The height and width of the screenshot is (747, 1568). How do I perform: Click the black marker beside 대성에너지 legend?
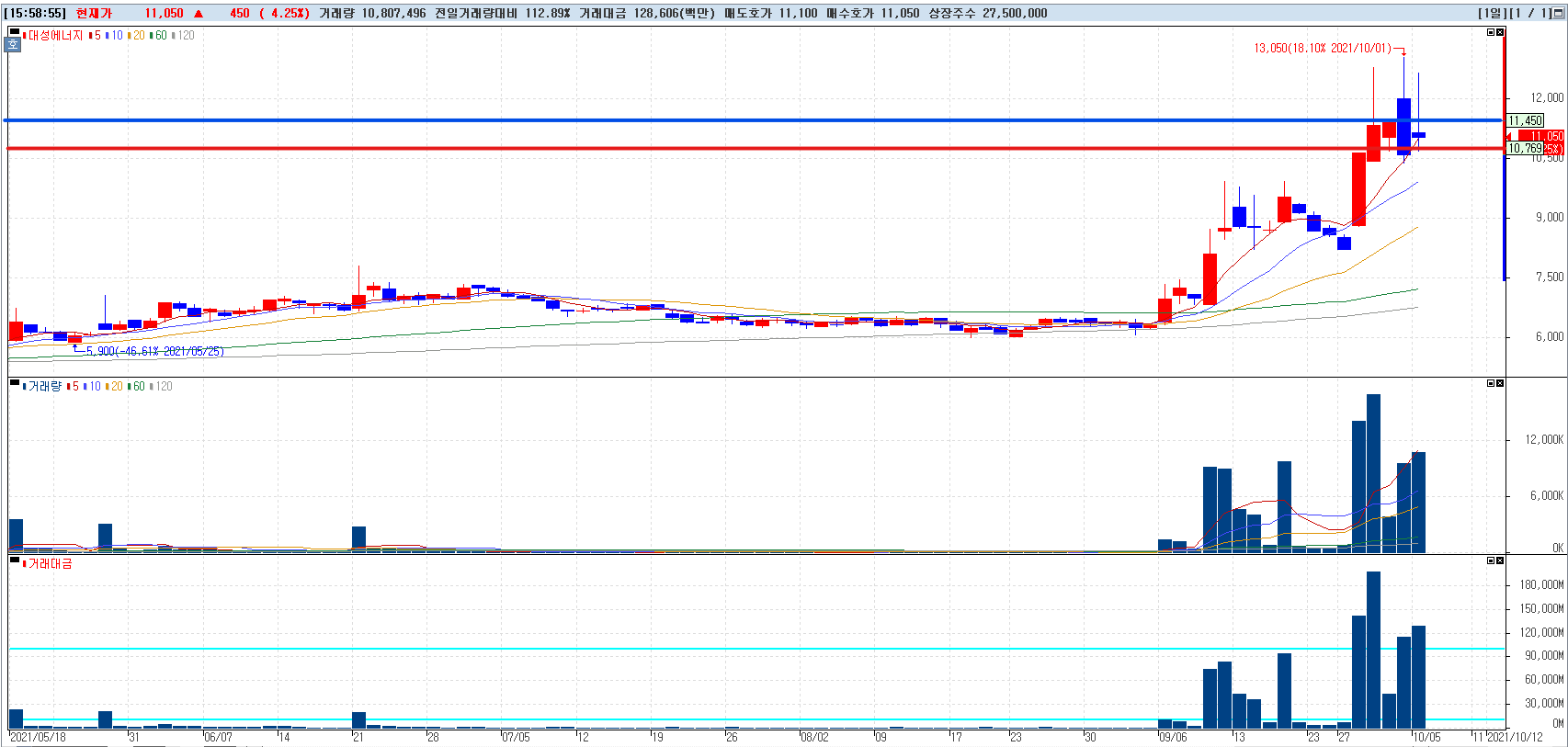14,32
